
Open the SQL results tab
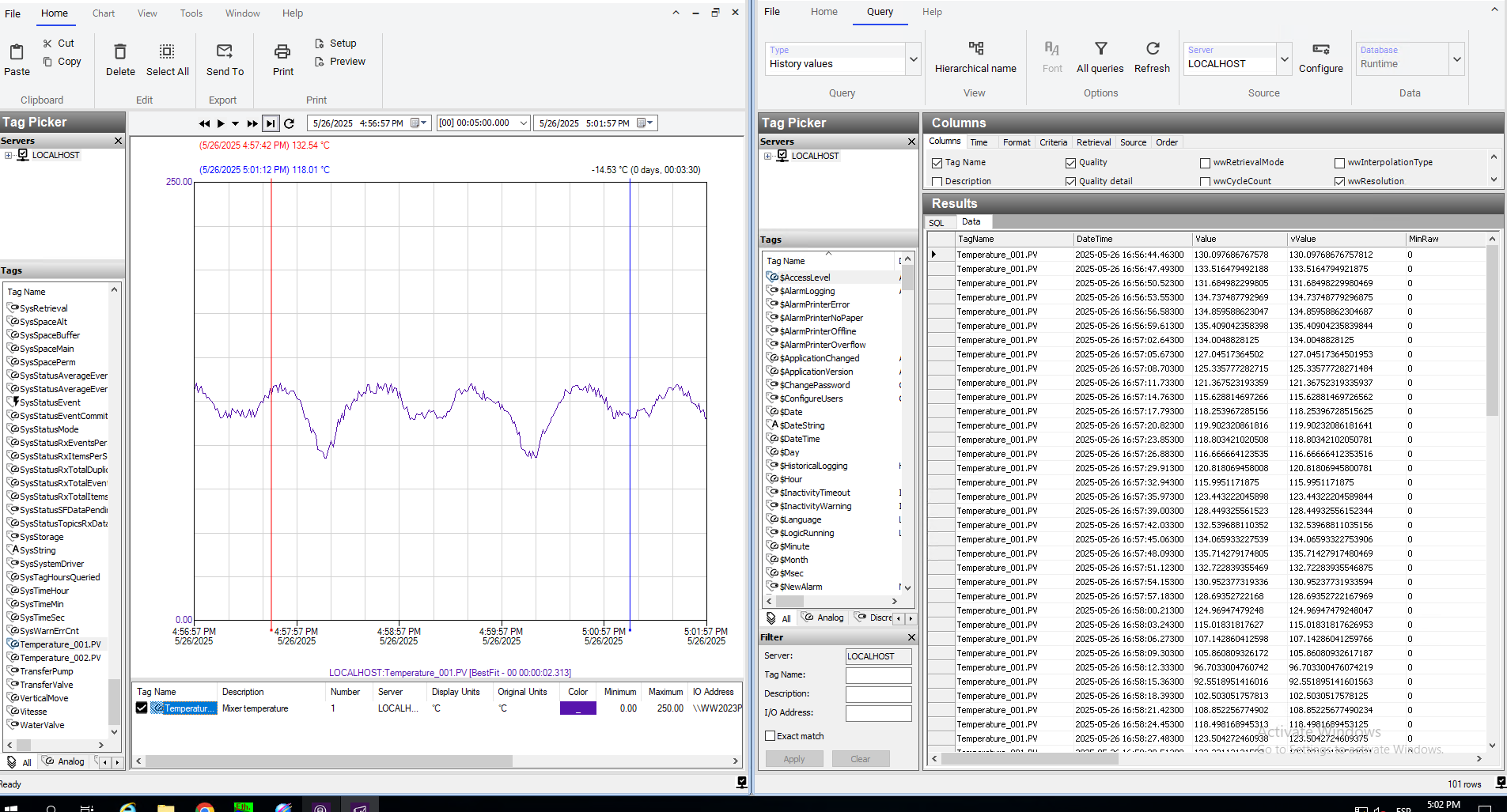[x=937, y=223]
